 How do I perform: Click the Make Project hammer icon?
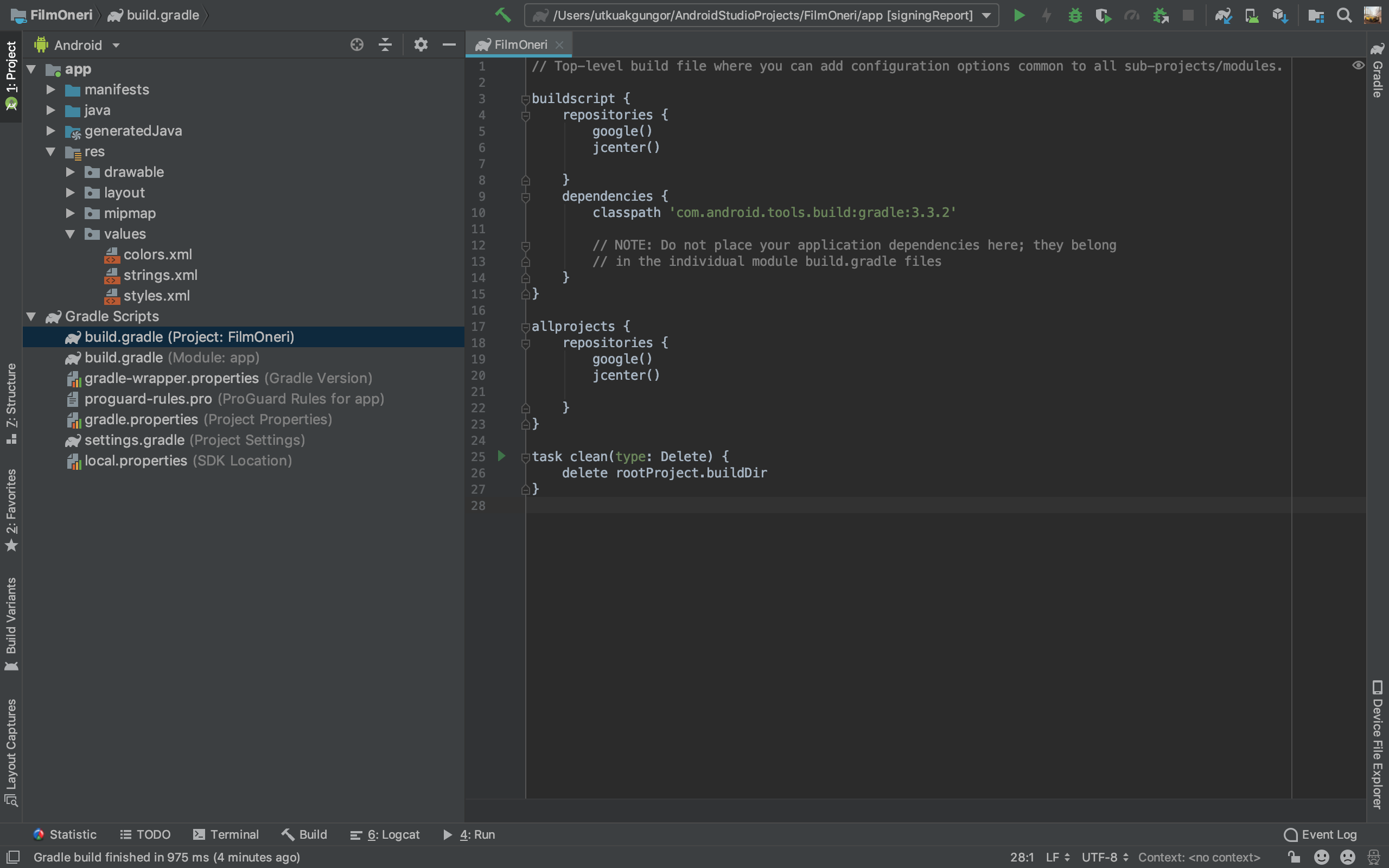pyautogui.click(x=503, y=15)
